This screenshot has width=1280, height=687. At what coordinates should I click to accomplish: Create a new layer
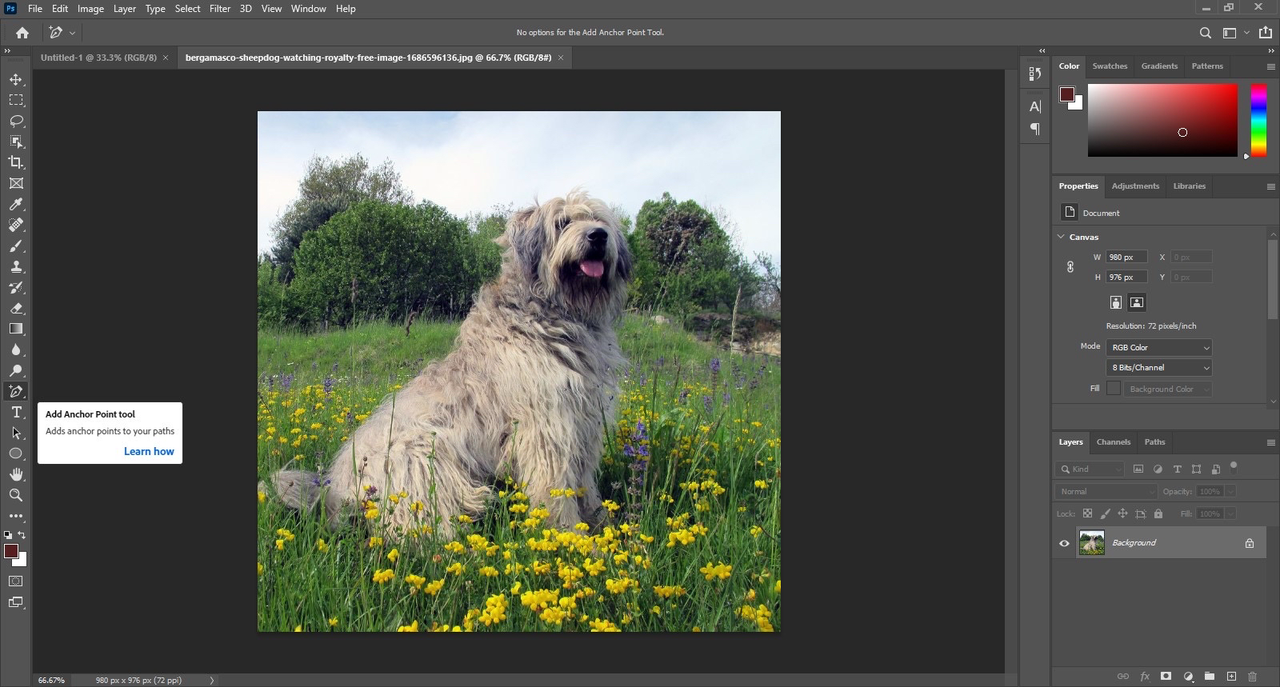[1232, 677]
